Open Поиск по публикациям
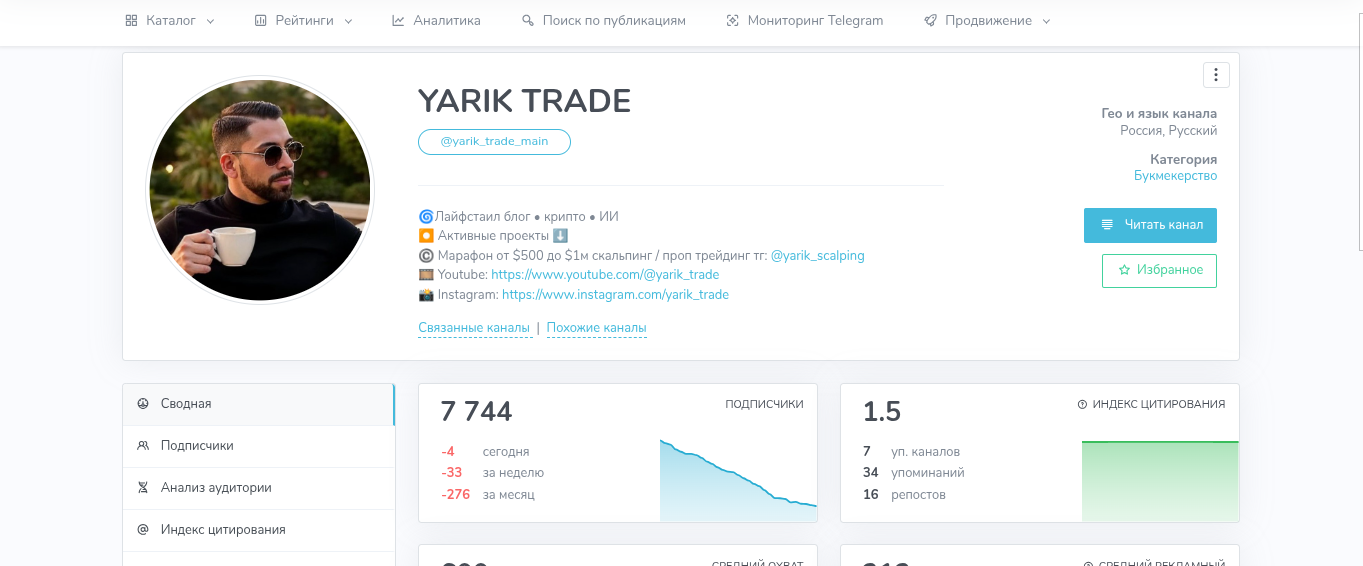This screenshot has height=566, width=1363. 604,20
